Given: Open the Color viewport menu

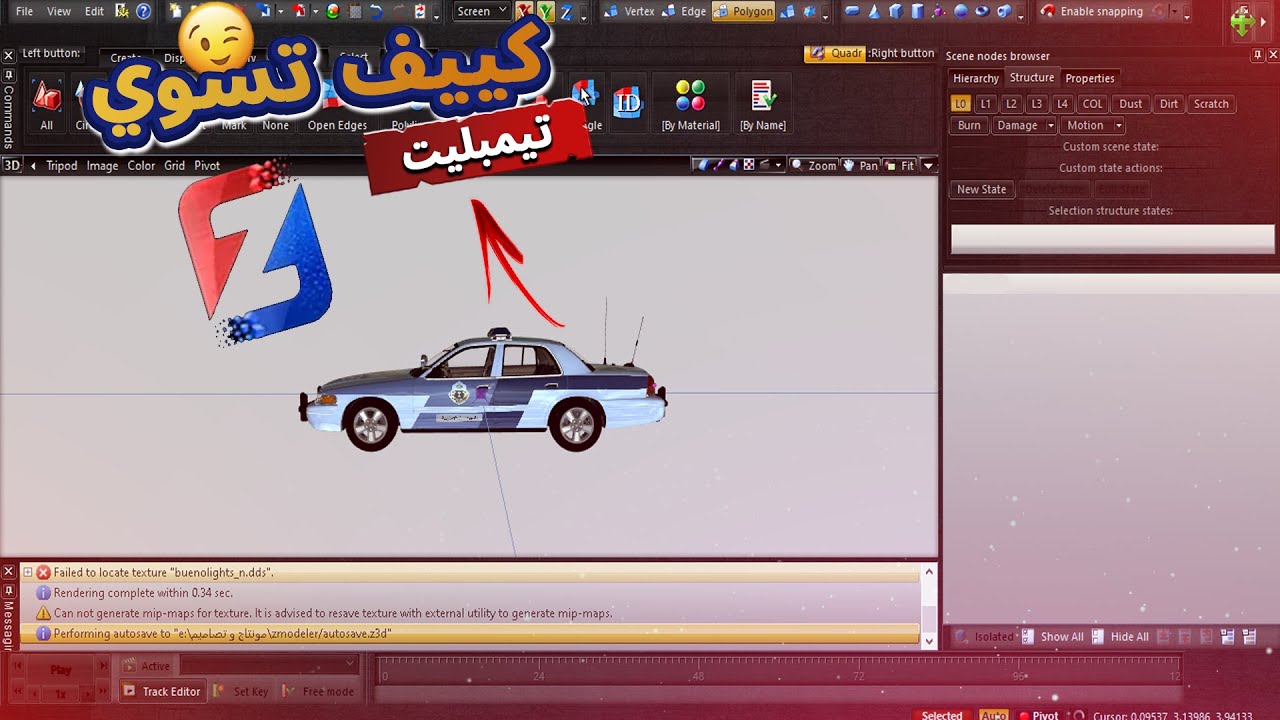Looking at the screenshot, I should (141, 165).
